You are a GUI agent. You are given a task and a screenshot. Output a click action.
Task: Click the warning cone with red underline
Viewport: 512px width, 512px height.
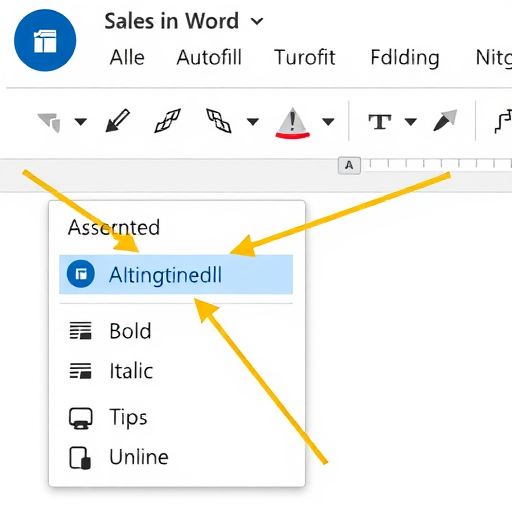[x=293, y=123]
